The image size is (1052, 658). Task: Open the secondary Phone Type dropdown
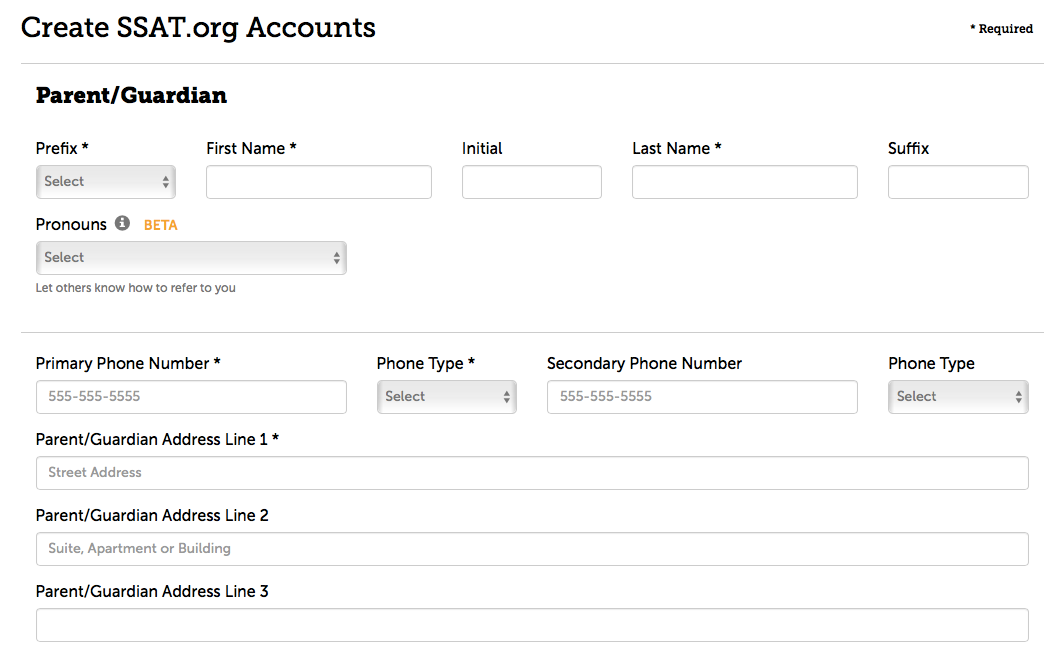point(958,396)
